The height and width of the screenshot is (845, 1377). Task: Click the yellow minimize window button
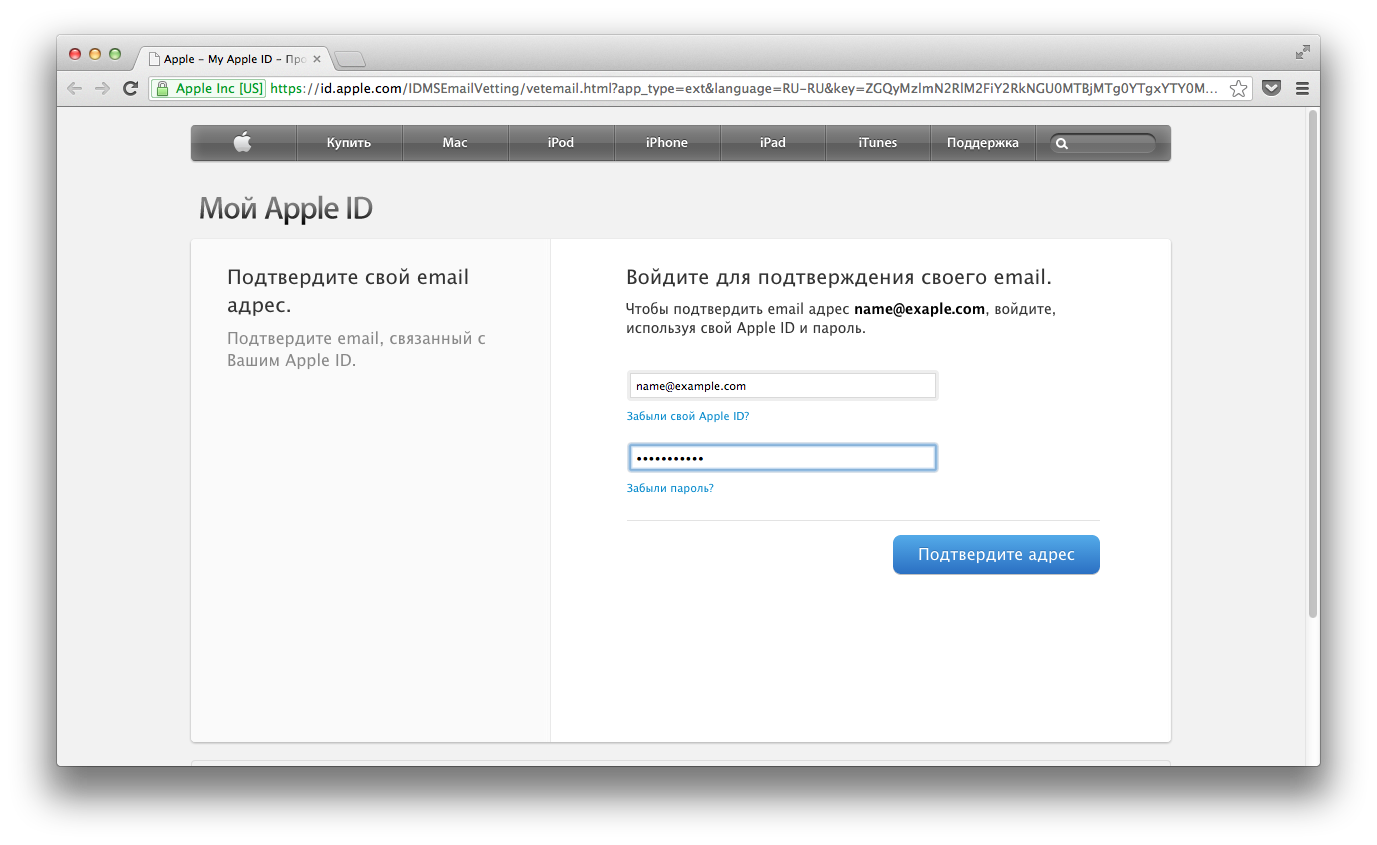pyautogui.click(x=95, y=54)
